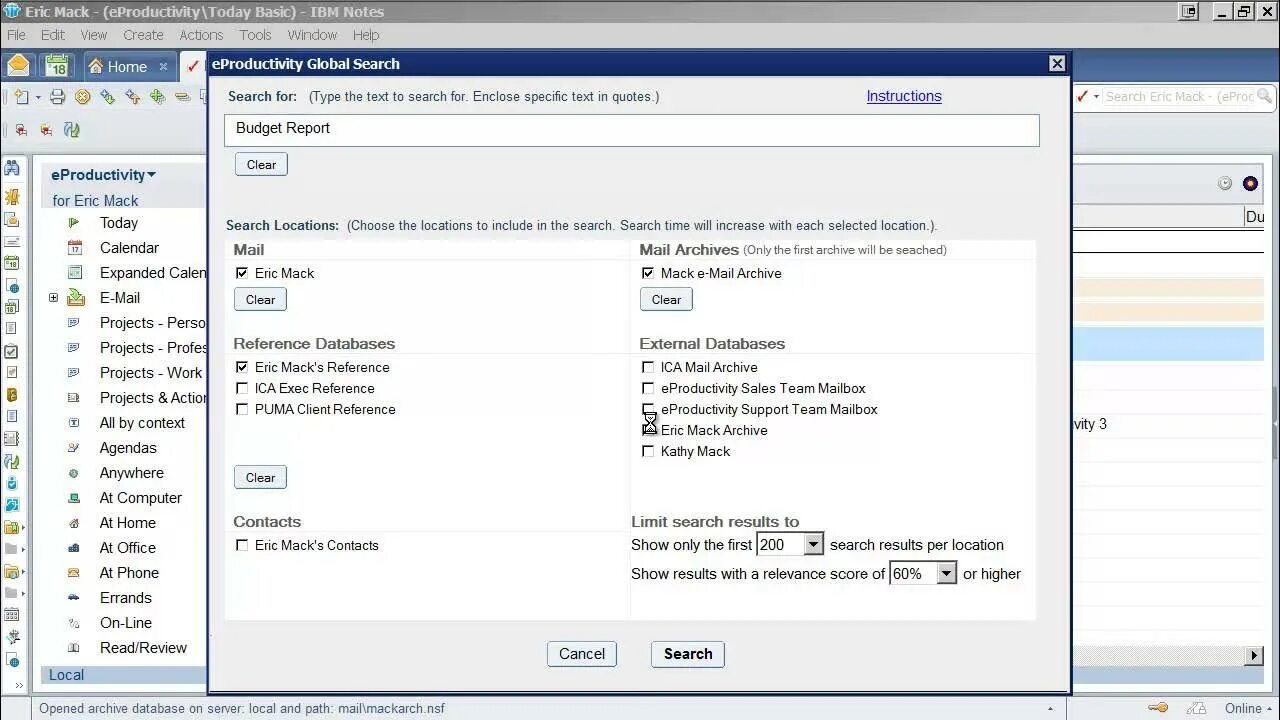The height and width of the screenshot is (720, 1280).
Task: Expand the E-Mail tree node
Action: click(x=54, y=298)
